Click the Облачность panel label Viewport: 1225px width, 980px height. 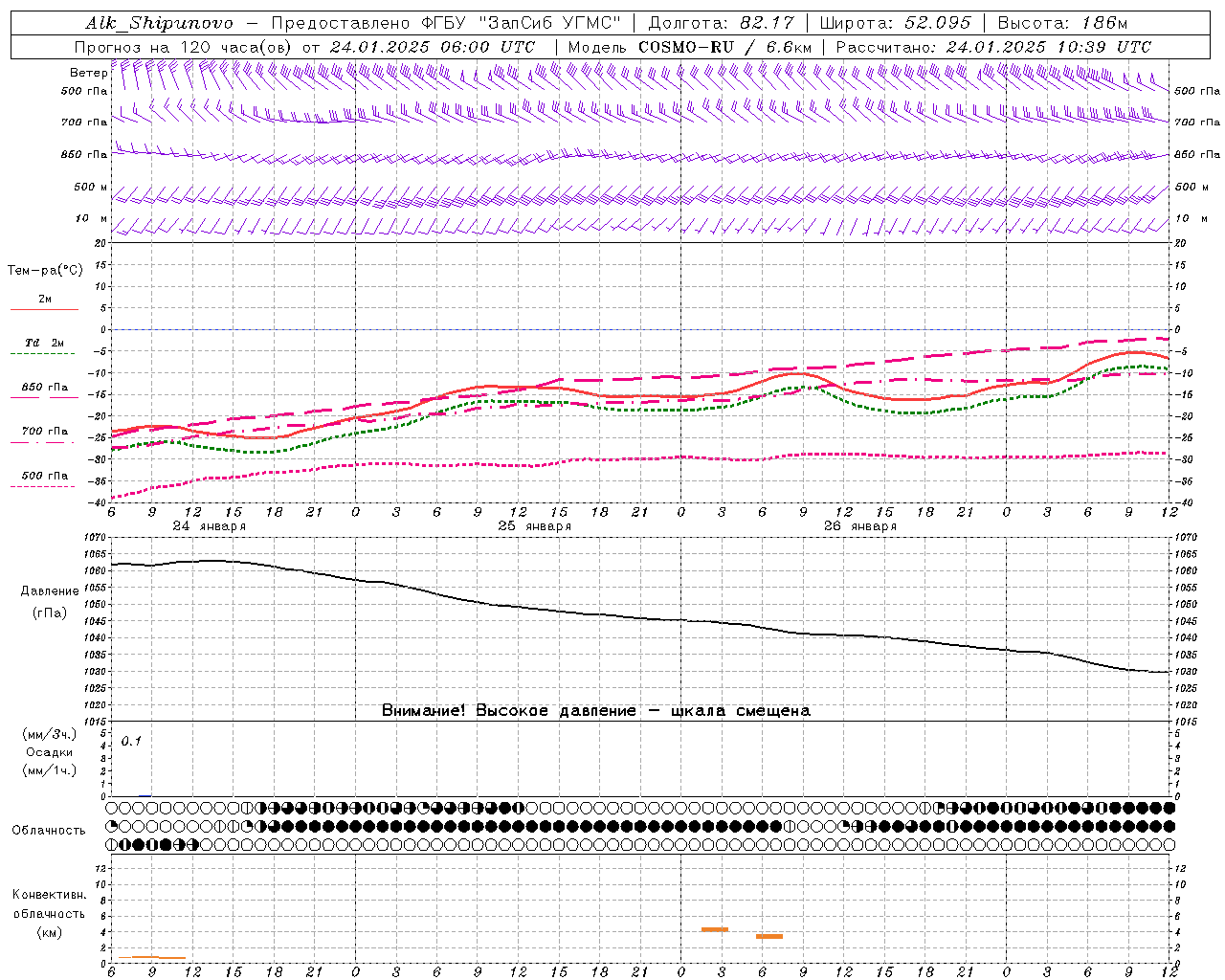[49, 831]
